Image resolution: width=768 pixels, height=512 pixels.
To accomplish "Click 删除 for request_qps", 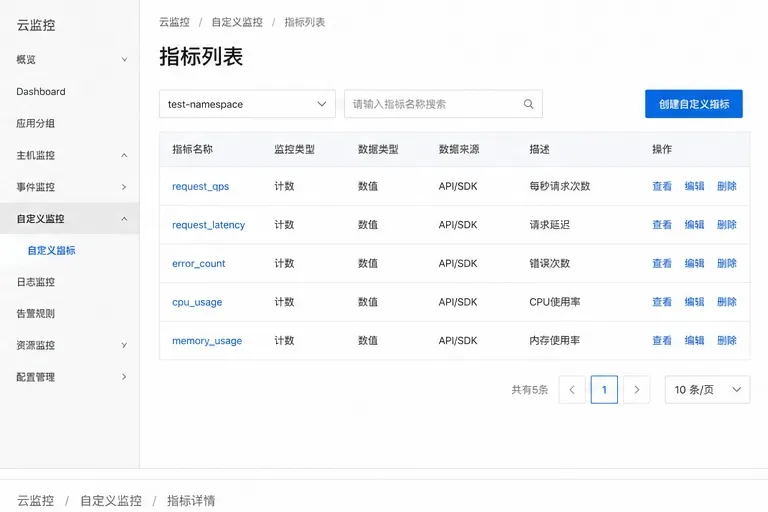I will click(x=726, y=186).
